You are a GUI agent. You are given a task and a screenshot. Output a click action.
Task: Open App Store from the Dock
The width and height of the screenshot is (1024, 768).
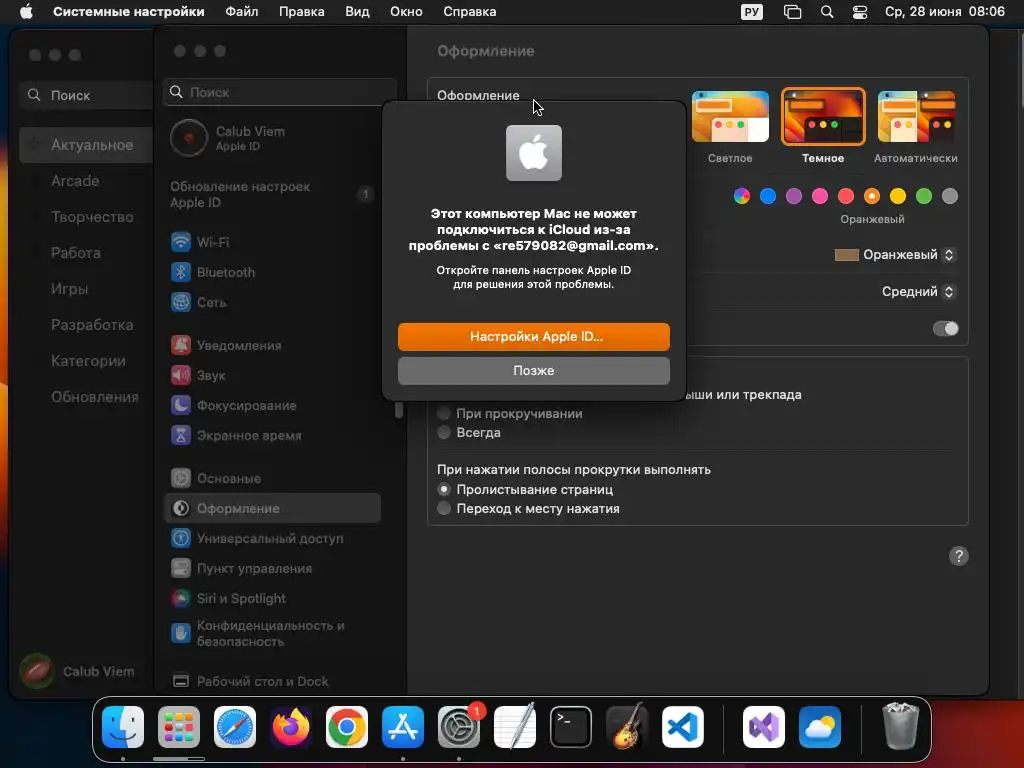403,727
